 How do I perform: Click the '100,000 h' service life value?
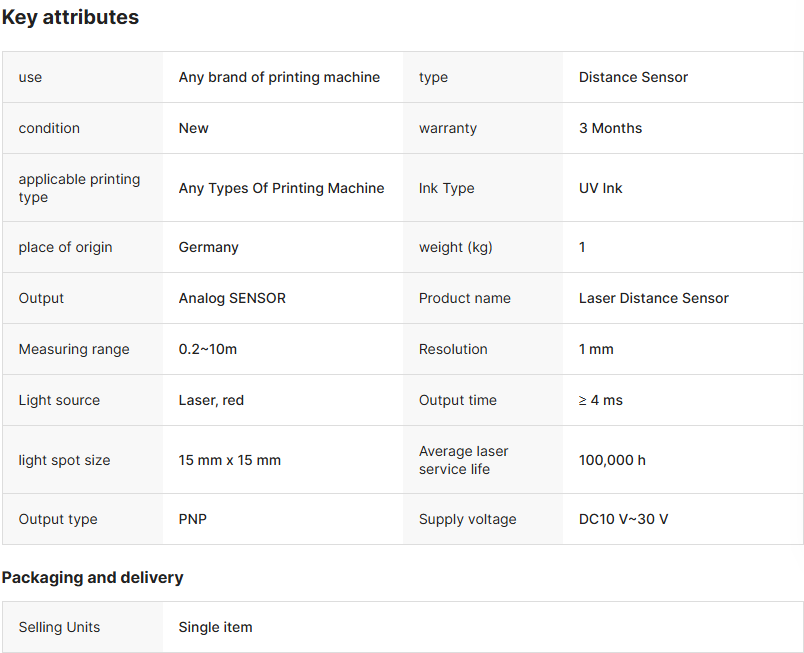(x=612, y=460)
